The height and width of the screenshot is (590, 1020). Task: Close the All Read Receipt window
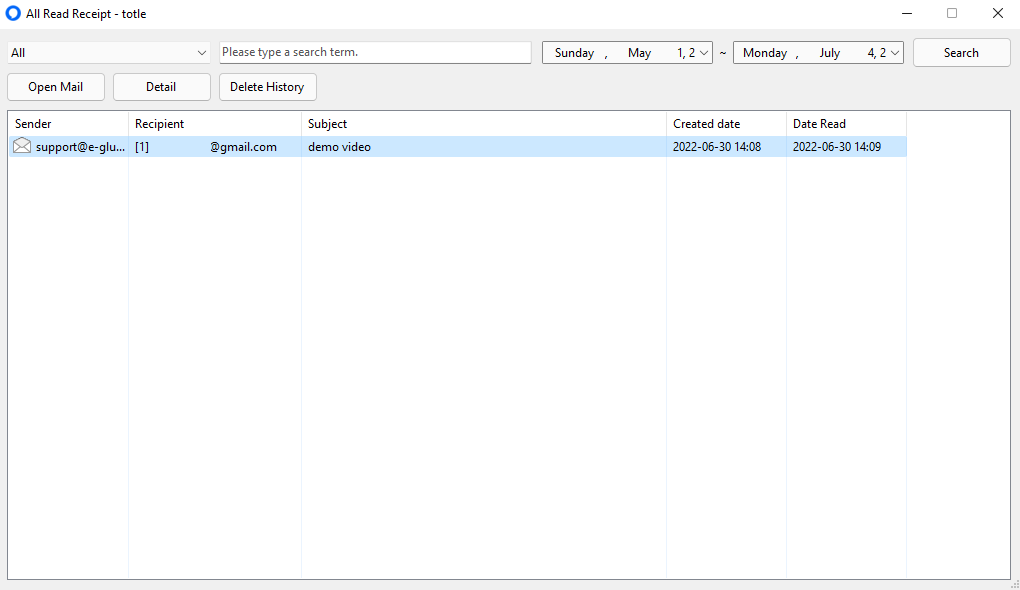coord(997,13)
